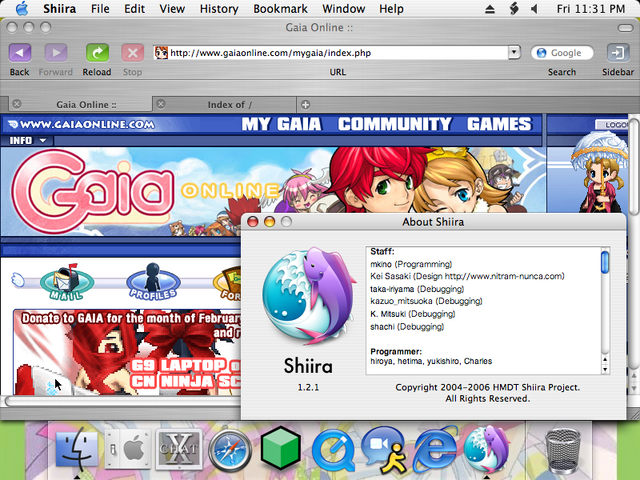Launch the X Chat app from Dock
Image resolution: width=640 pixels, height=480 pixels.
tap(179, 448)
